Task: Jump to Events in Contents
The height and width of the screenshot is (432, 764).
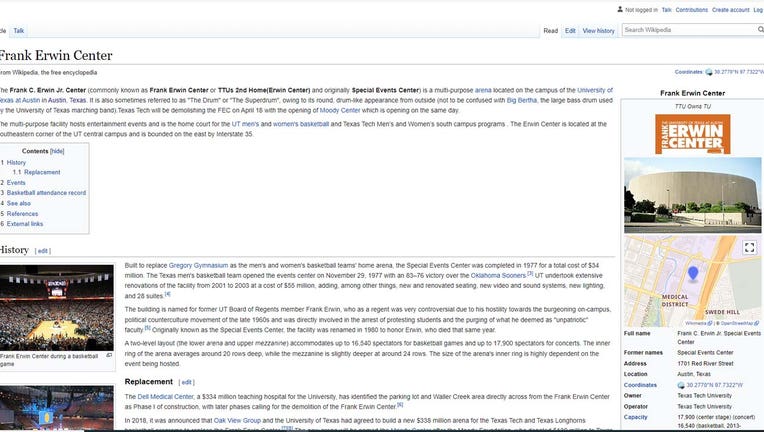Action: click(x=16, y=183)
